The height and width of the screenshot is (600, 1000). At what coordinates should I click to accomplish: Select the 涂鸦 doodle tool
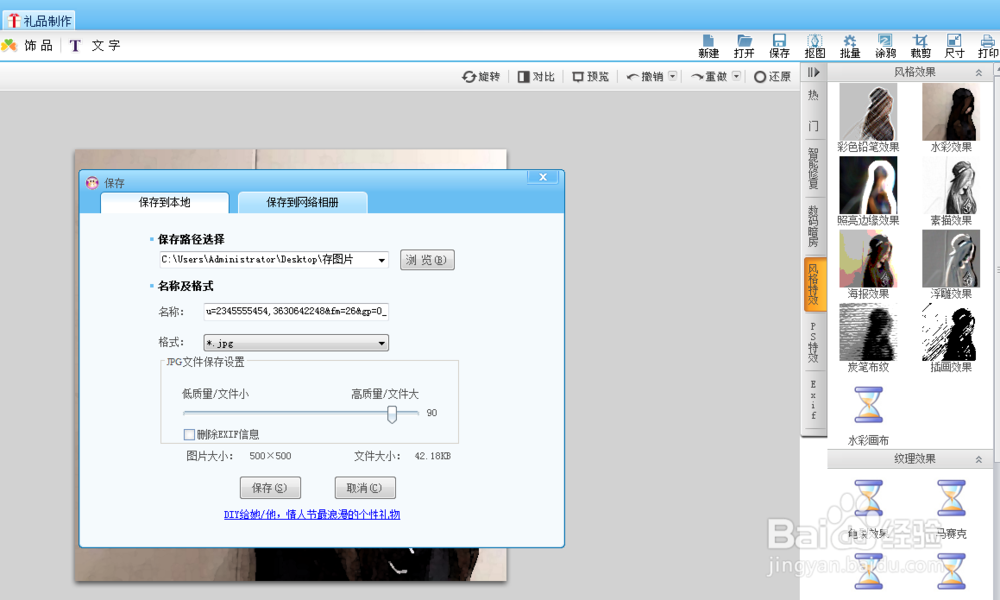point(885,46)
